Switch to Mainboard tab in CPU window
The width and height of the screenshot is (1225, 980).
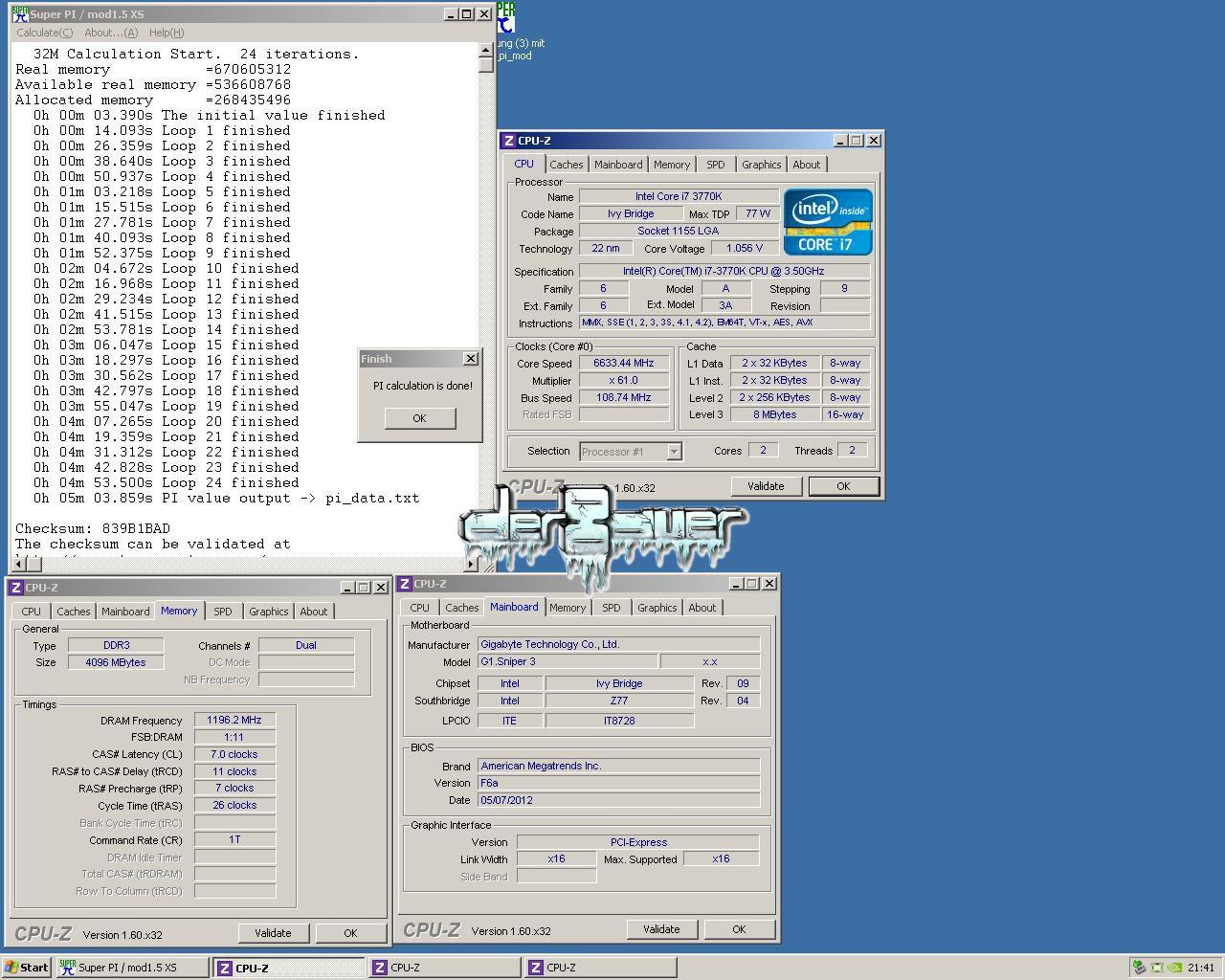618,165
